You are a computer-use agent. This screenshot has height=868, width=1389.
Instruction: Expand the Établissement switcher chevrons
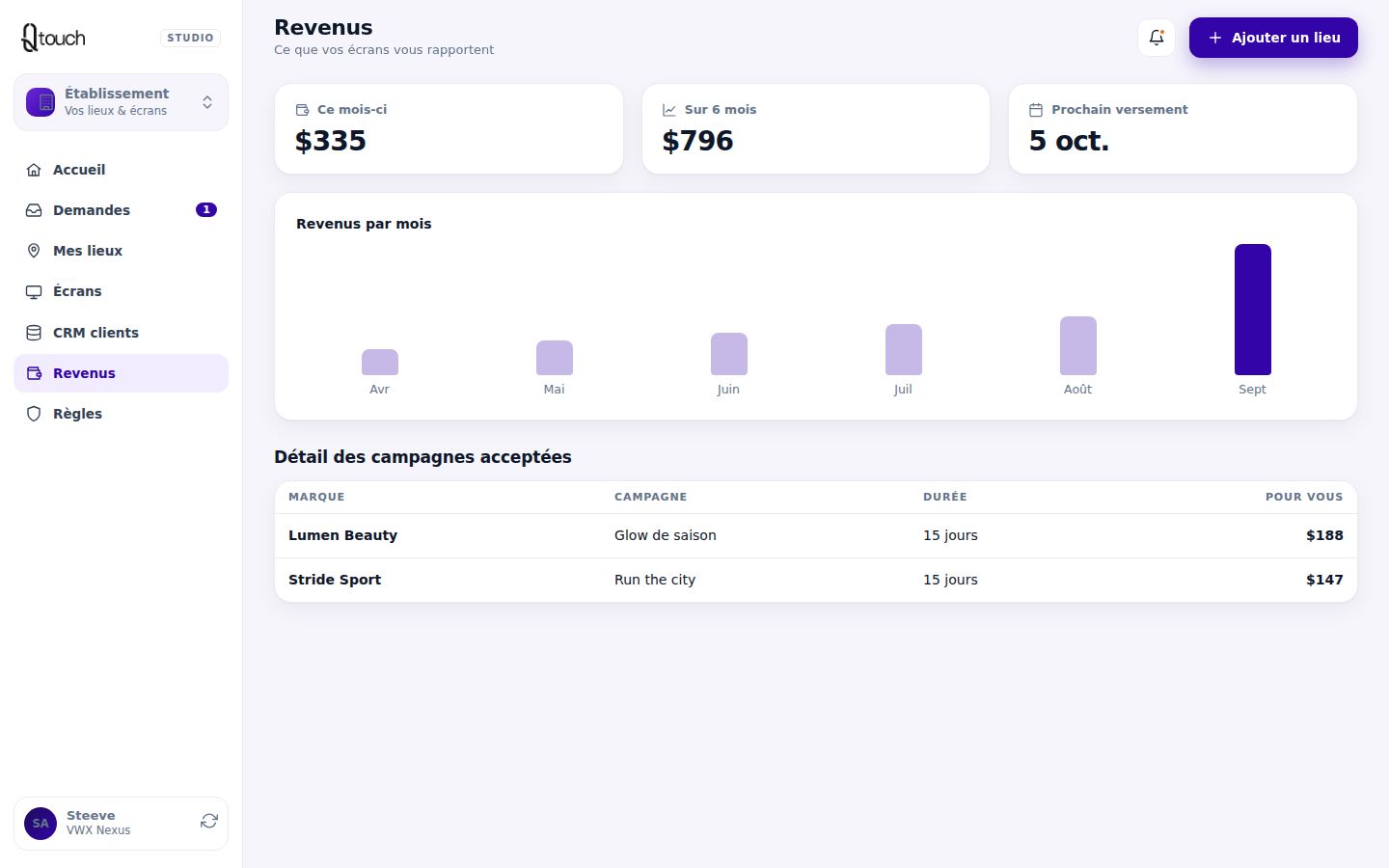click(207, 102)
